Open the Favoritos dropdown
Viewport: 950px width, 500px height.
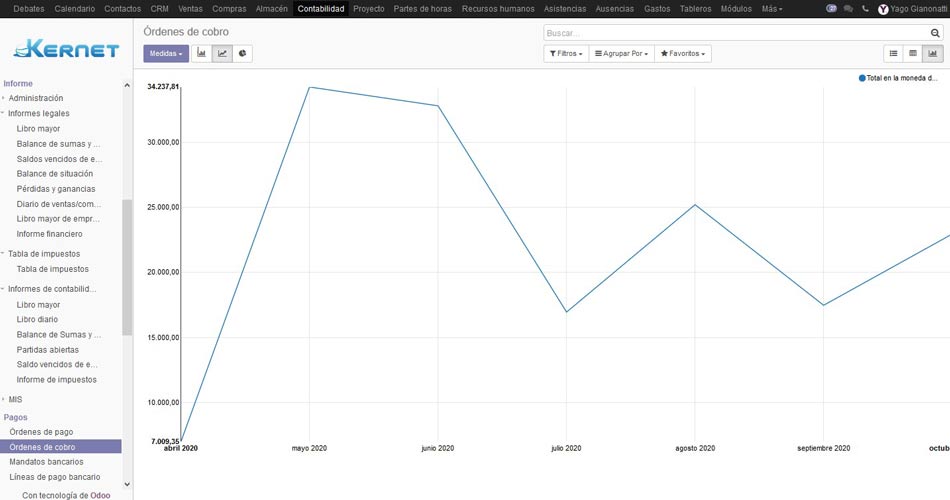pyautogui.click(x=683, y=53)
